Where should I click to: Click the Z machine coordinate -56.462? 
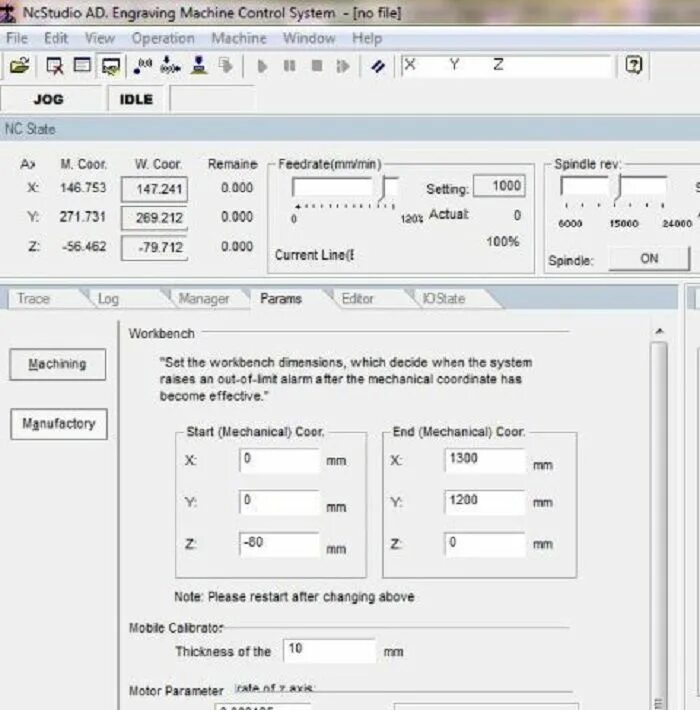coord(84,247)
